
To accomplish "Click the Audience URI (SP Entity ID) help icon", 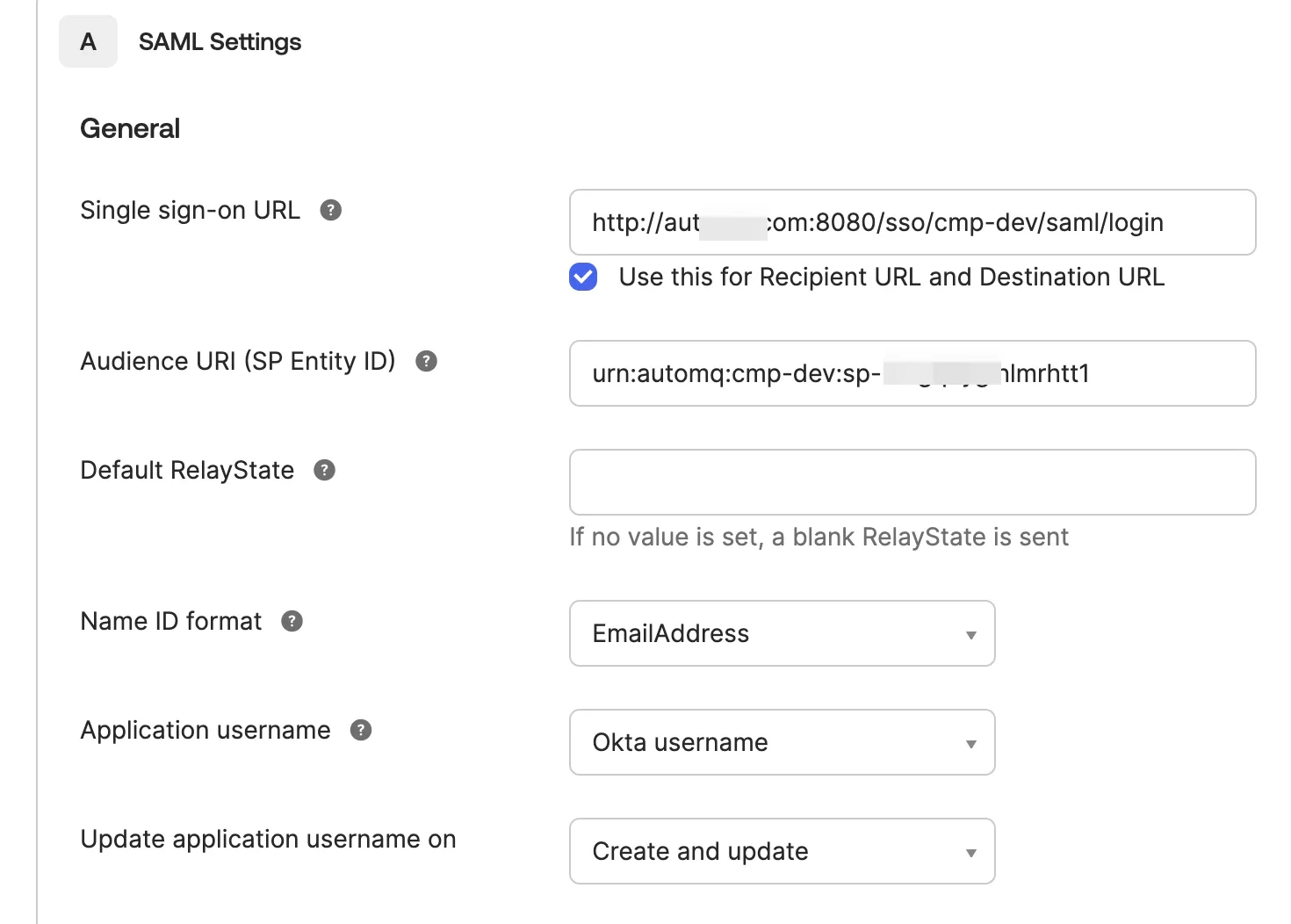I will pyautogui.click(x=426, y=360).
